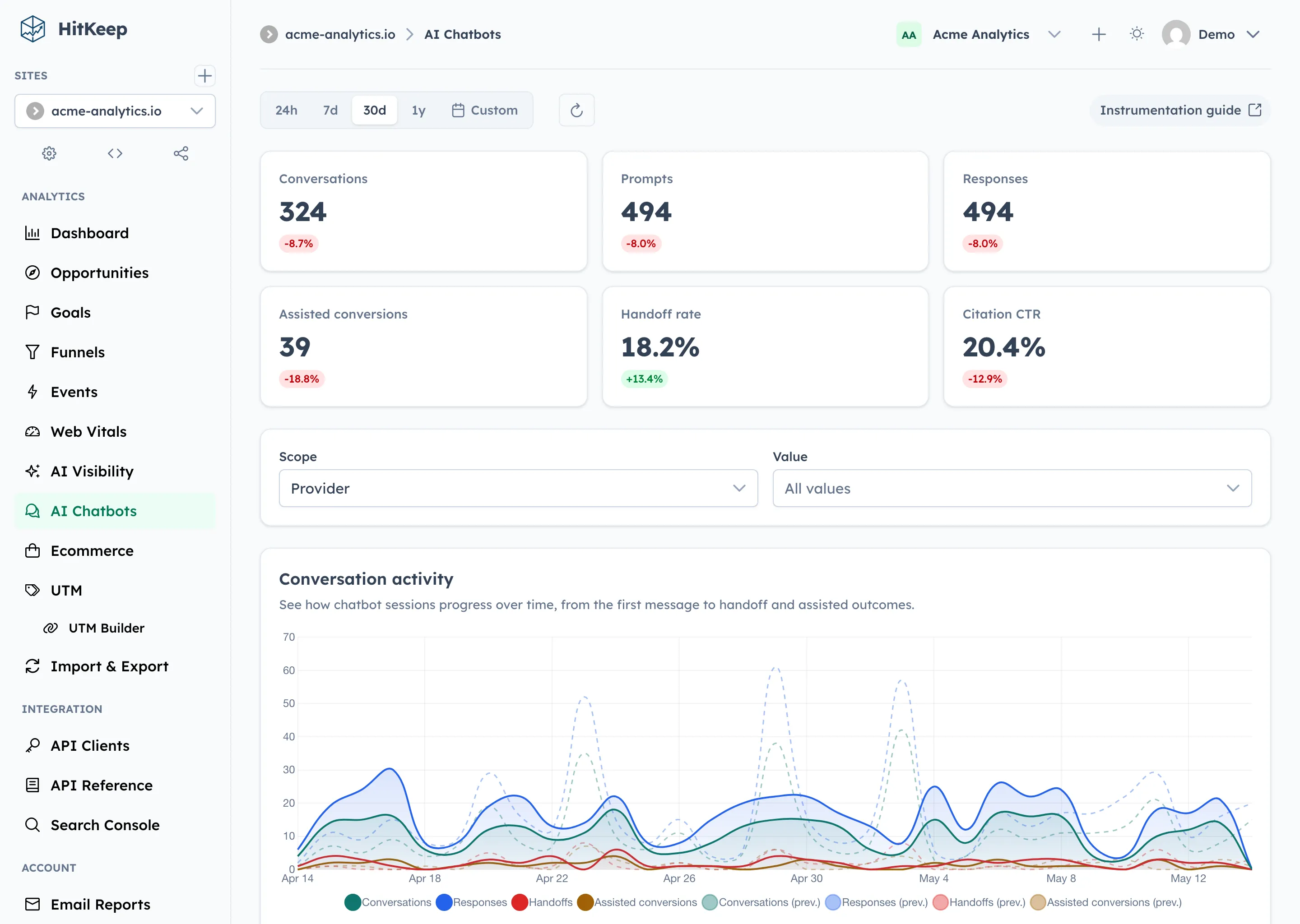Screen dimensions: 1300x924
Task: Toggle Assisted conversions (prev.) legend series
Action: (1106, 902)
